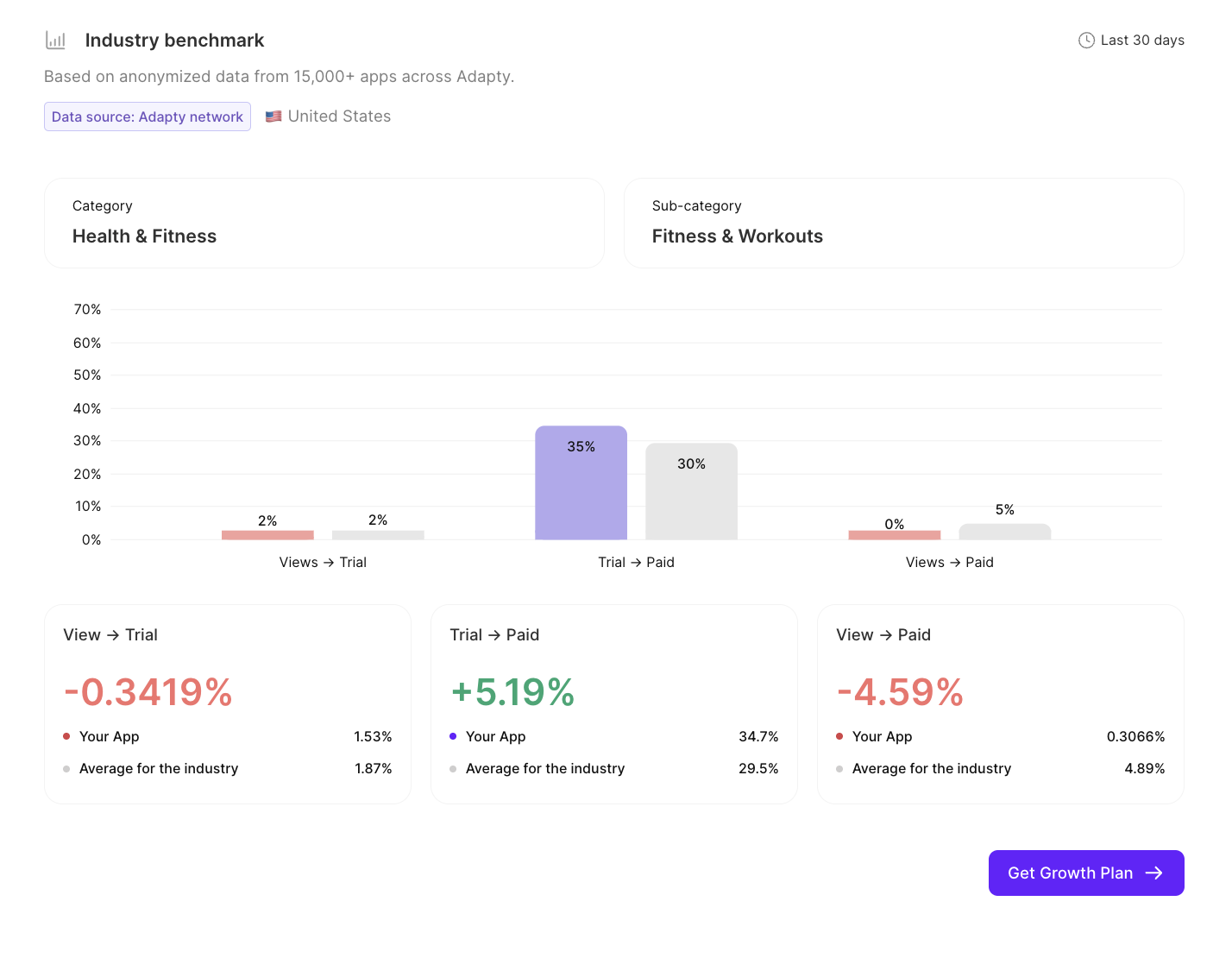Toggle the Data source: Adapty network filter
1232x958 pixels.
pos(147,116)
